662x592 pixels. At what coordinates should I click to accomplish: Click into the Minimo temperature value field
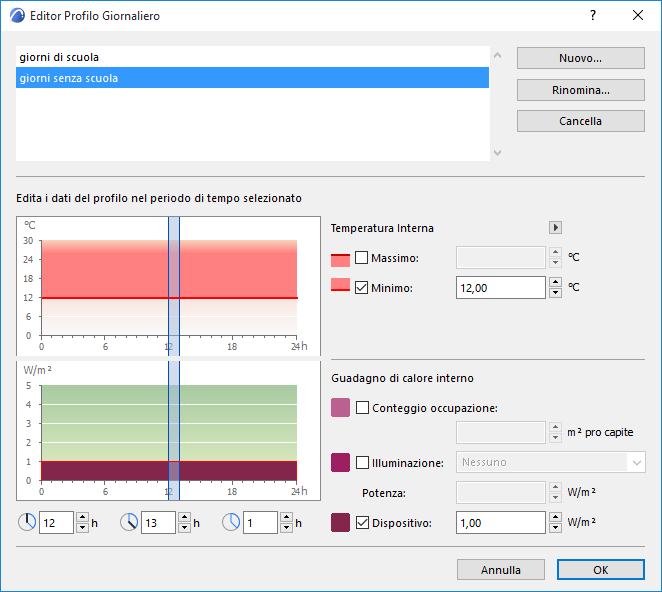click(x=500, y=288)
